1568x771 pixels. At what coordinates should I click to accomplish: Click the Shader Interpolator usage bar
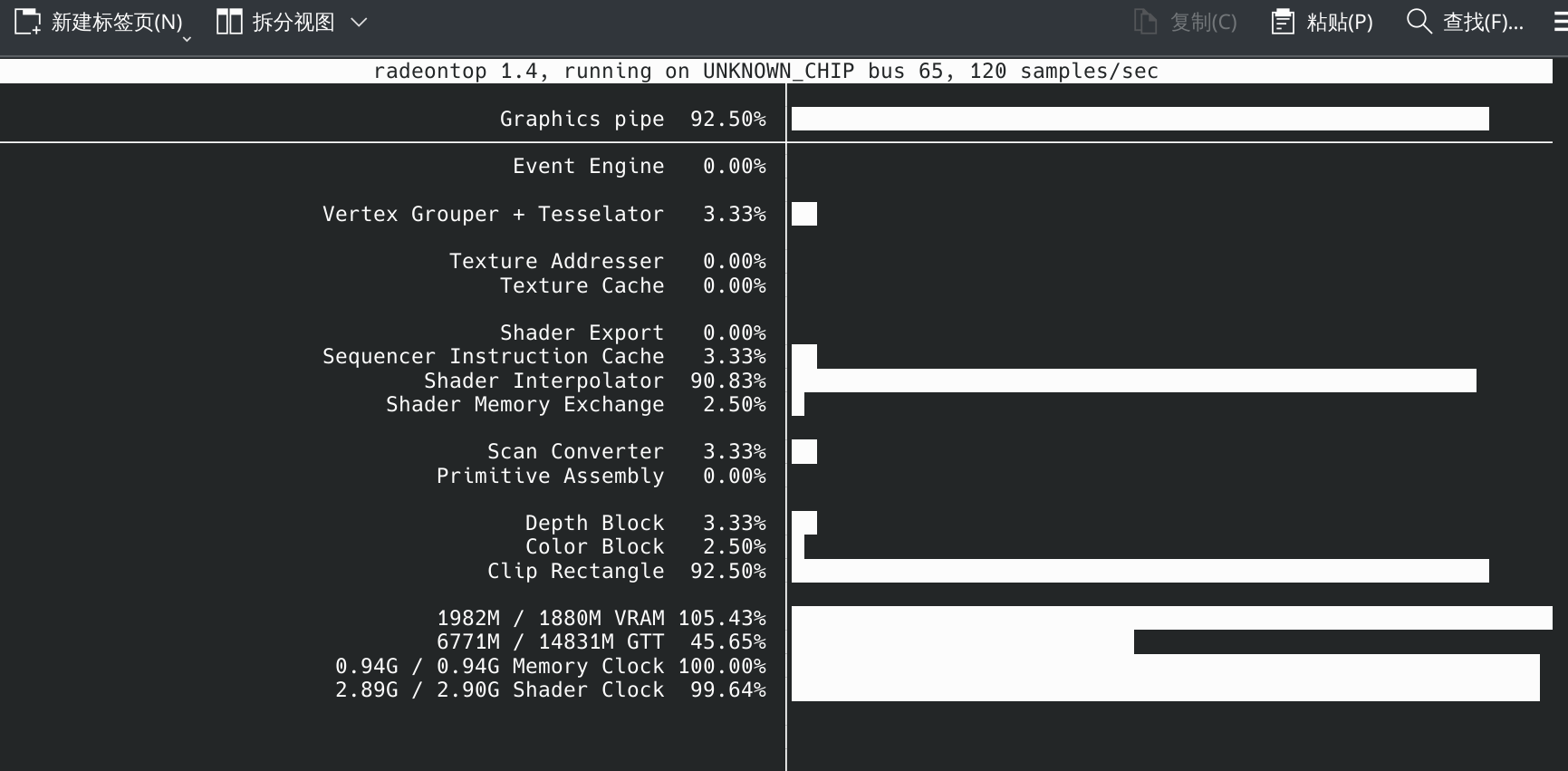tap(1134, 381)
